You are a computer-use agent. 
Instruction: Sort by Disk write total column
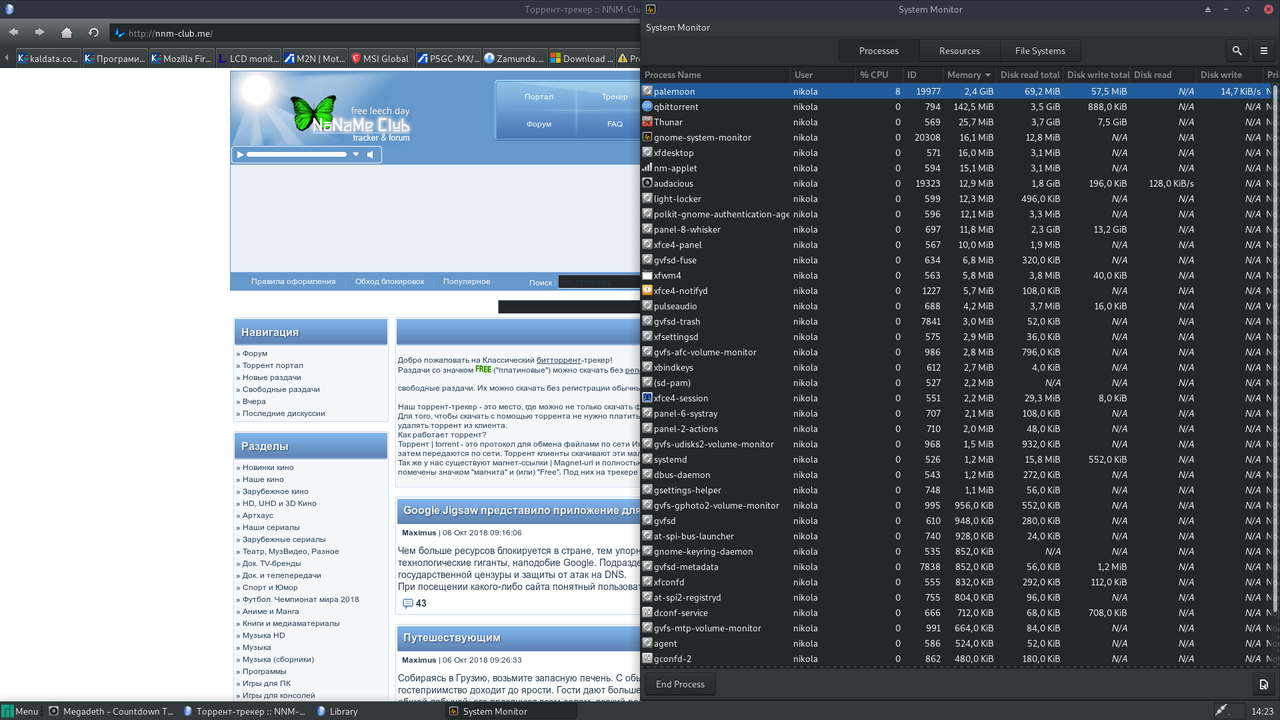[1098, 75]
